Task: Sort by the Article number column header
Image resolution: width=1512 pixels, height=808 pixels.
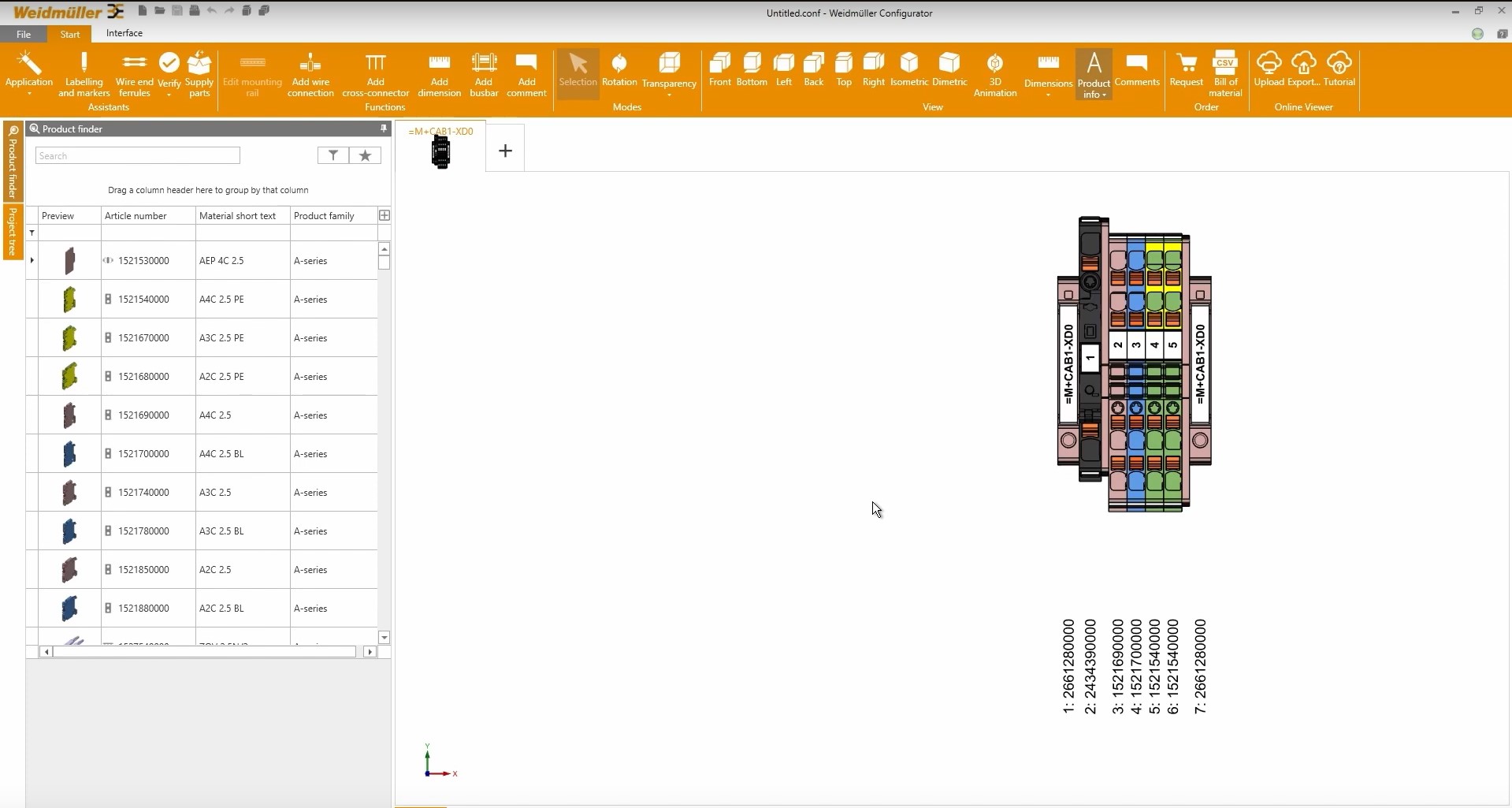Action: 148,215
